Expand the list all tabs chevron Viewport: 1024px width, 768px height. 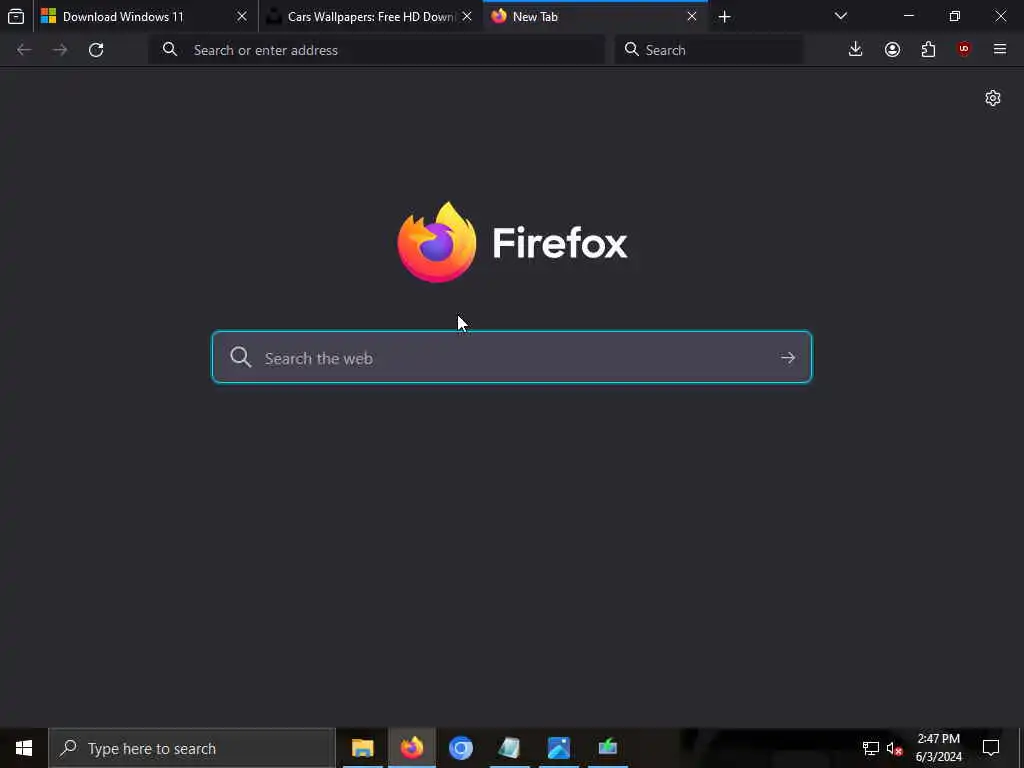[x=840, y=16]
